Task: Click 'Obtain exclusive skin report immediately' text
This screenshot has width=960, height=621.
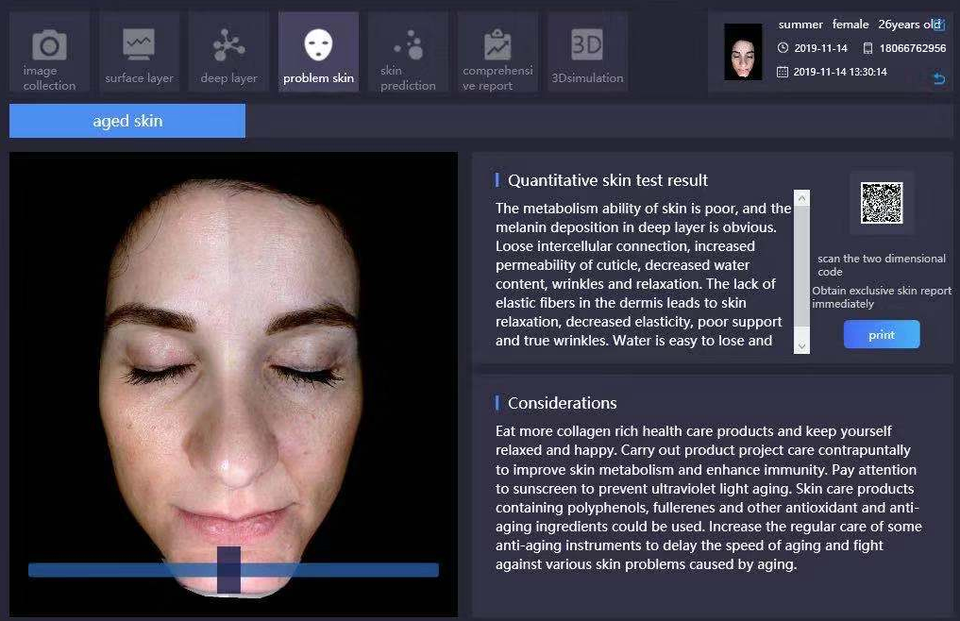Action: pos(882,297)
